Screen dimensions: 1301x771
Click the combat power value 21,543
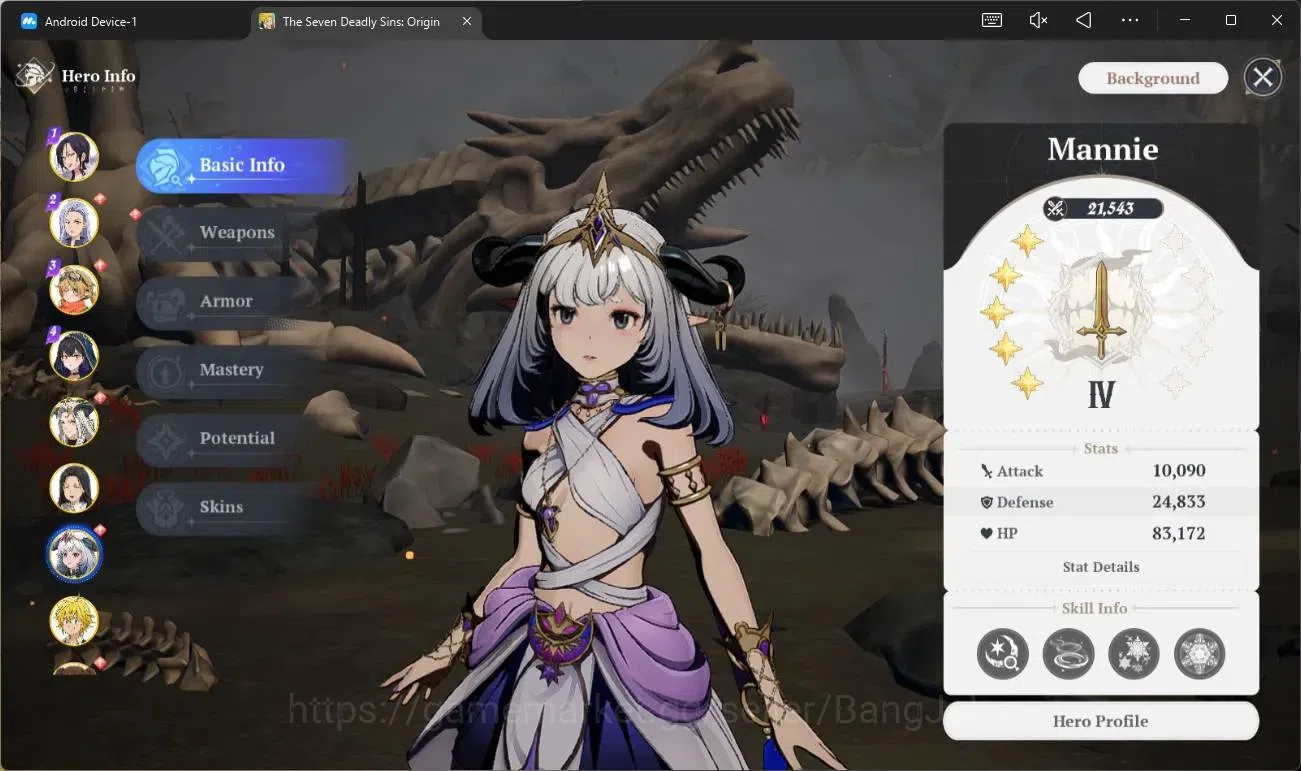pyautogui.click(x=1111, y=208)
